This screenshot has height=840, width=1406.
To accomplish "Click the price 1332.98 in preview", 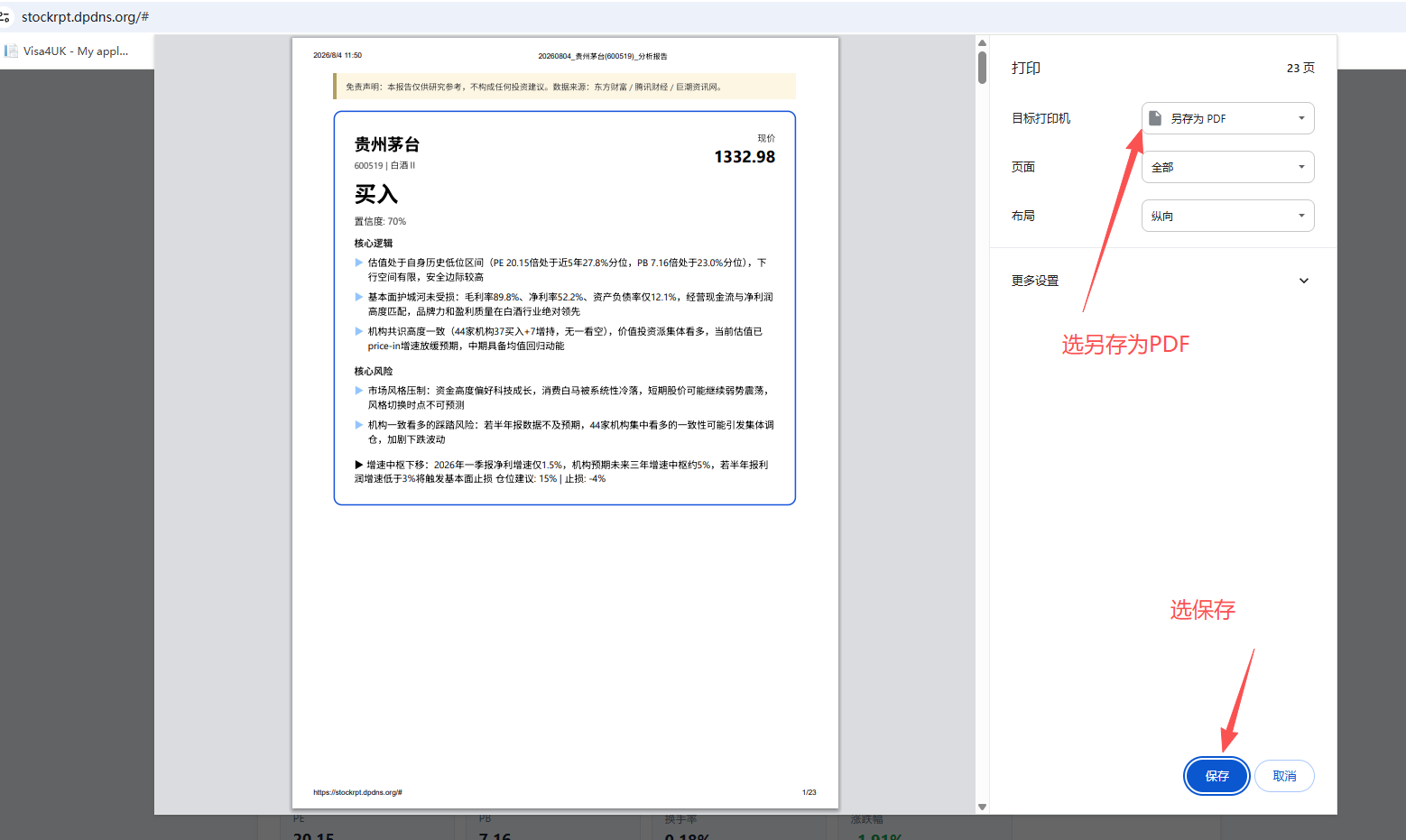I will point(745,157).
